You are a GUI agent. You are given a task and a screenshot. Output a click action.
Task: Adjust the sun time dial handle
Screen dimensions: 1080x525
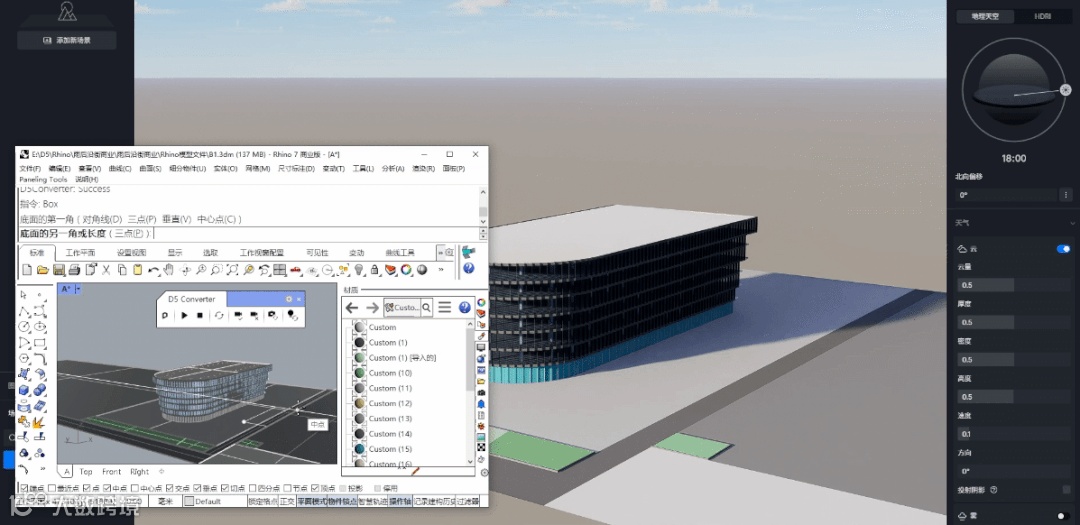(1066, 90)
